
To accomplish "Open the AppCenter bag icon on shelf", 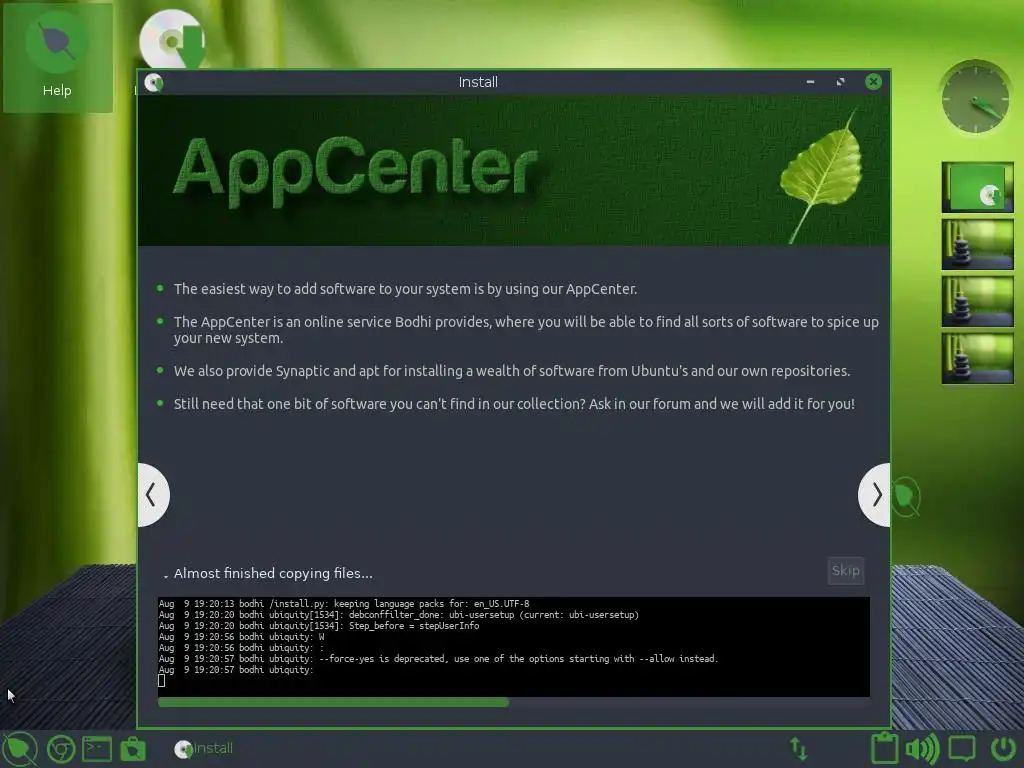I will (133, 748).
